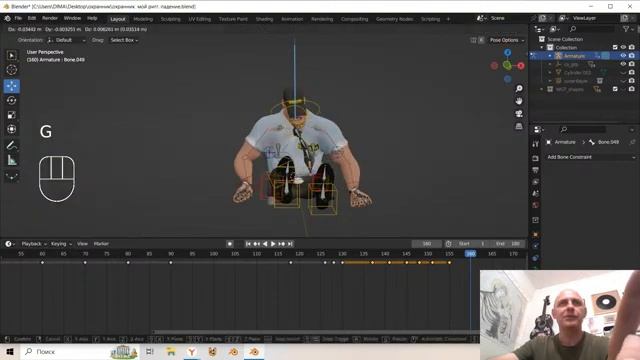
Task: Switch to the Modeling workspace tab
Action: pos(143,19)
